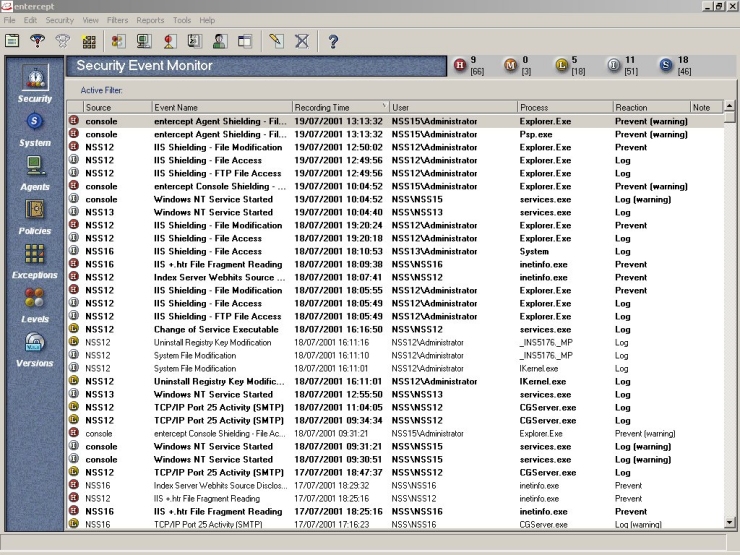Click the Medium severity M counter icon

pyautogui.click(x=510, y=65)
